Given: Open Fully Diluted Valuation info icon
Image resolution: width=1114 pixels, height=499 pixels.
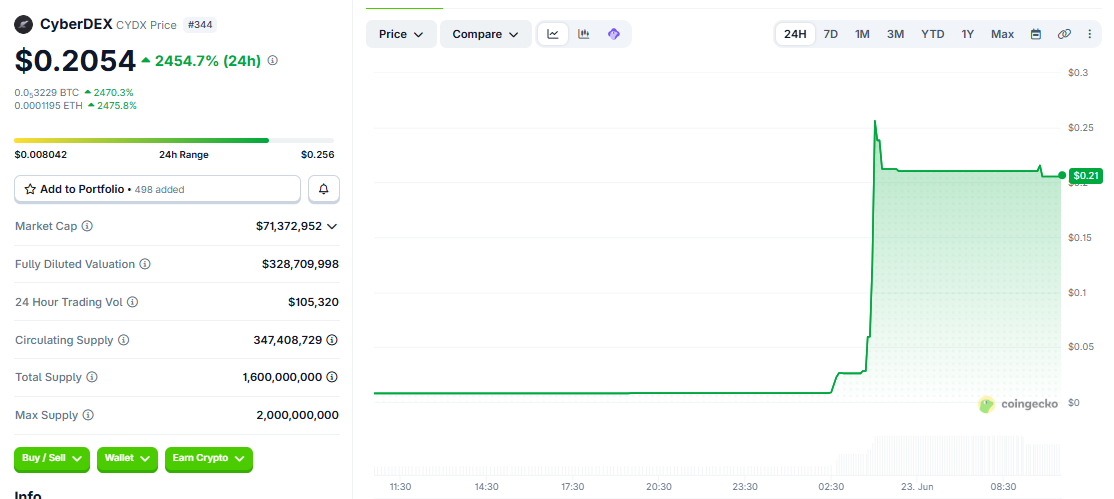Looking at the screenshot, I should [x=145, y=264].
